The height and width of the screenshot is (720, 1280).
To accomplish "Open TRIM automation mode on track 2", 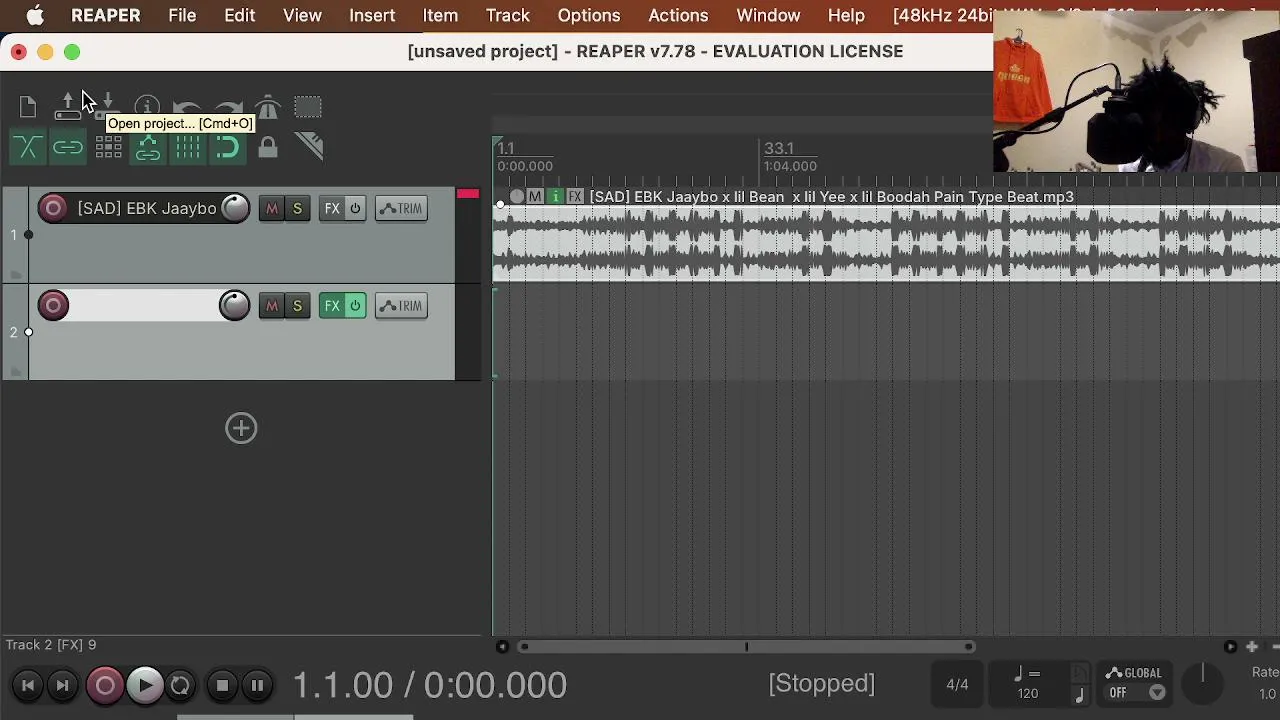I will pyautogui.click(x=401, y=305).
